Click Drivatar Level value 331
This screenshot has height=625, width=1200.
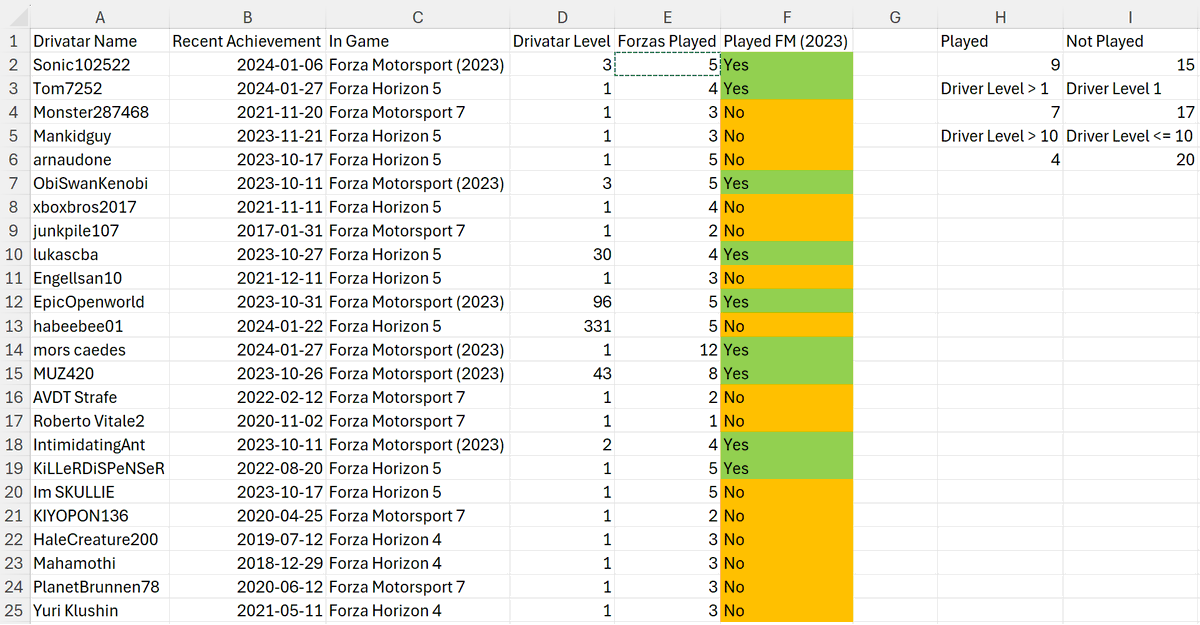562,326
